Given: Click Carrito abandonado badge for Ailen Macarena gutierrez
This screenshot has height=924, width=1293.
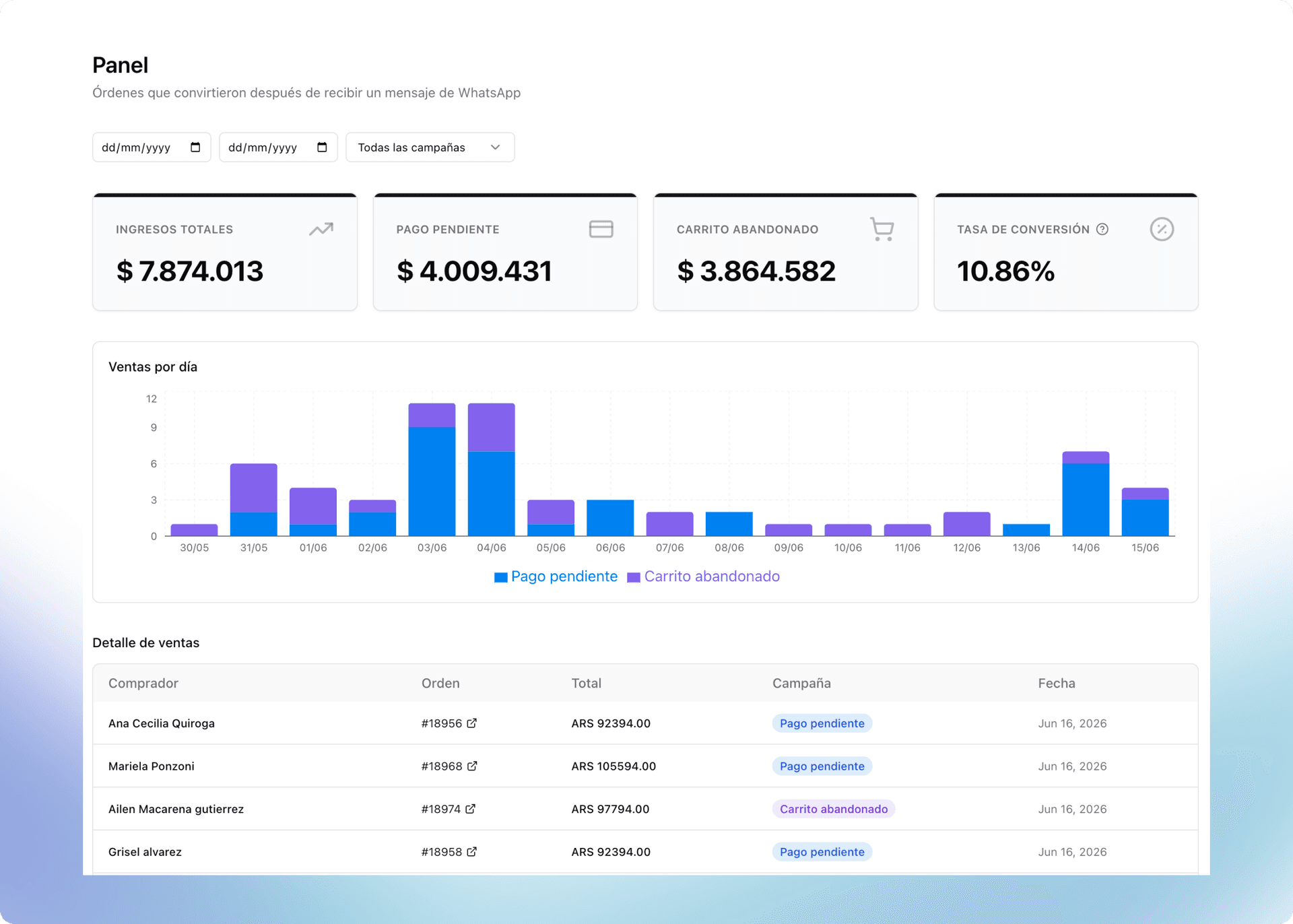Looking at the screenshot, I should (834, 809).
